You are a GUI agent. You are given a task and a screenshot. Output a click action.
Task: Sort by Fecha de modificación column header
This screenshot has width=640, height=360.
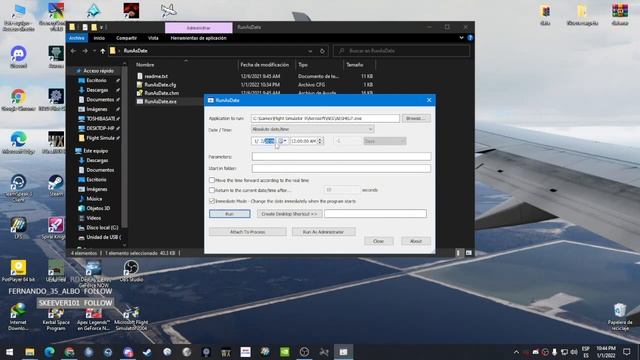pos(264,65)
